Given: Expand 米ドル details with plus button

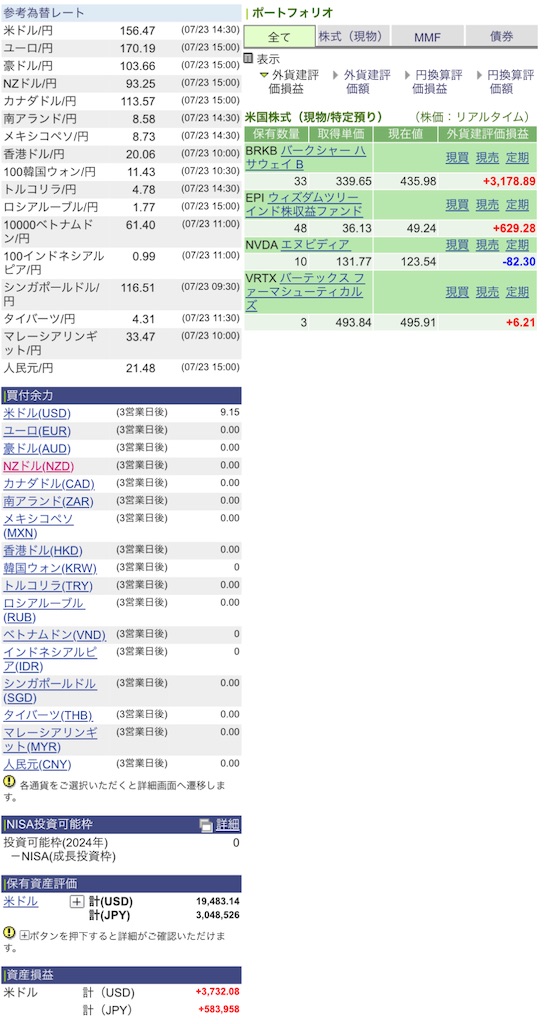Looking at the screenshot, I should coord(77,902).
